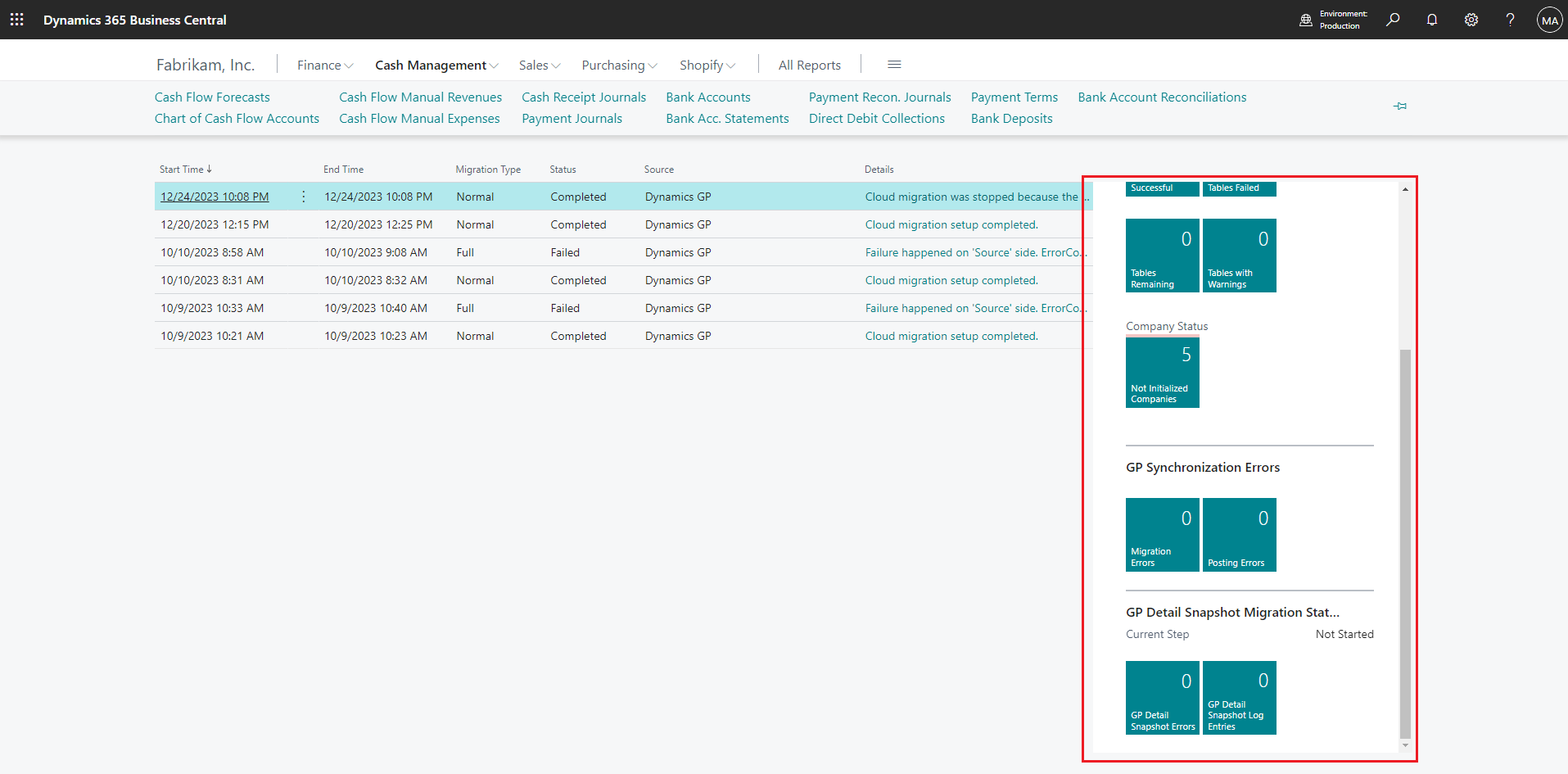Open the settings gear

coord(1471,19)
